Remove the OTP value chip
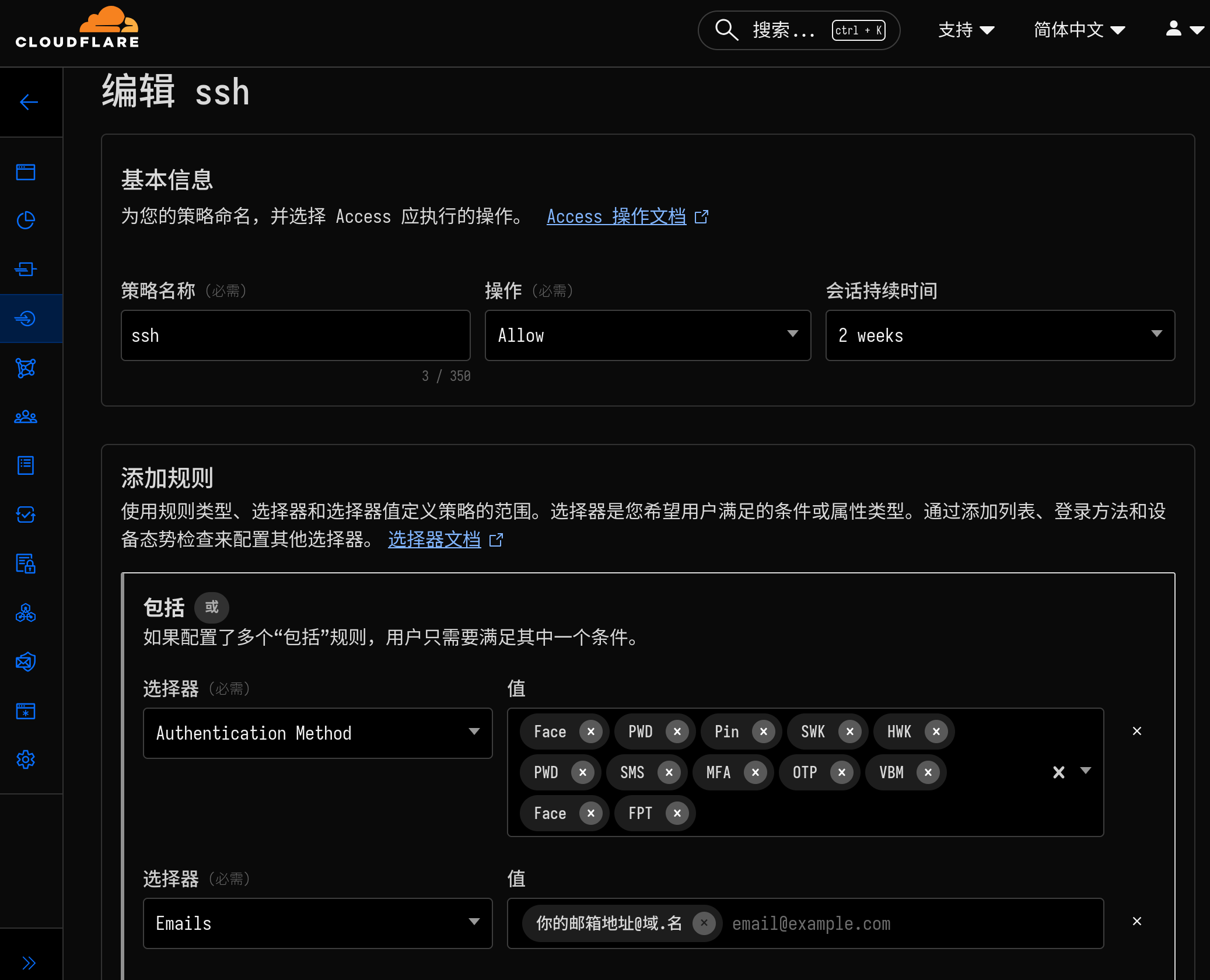Screen dimensions: 1210x980 [842, 772]
